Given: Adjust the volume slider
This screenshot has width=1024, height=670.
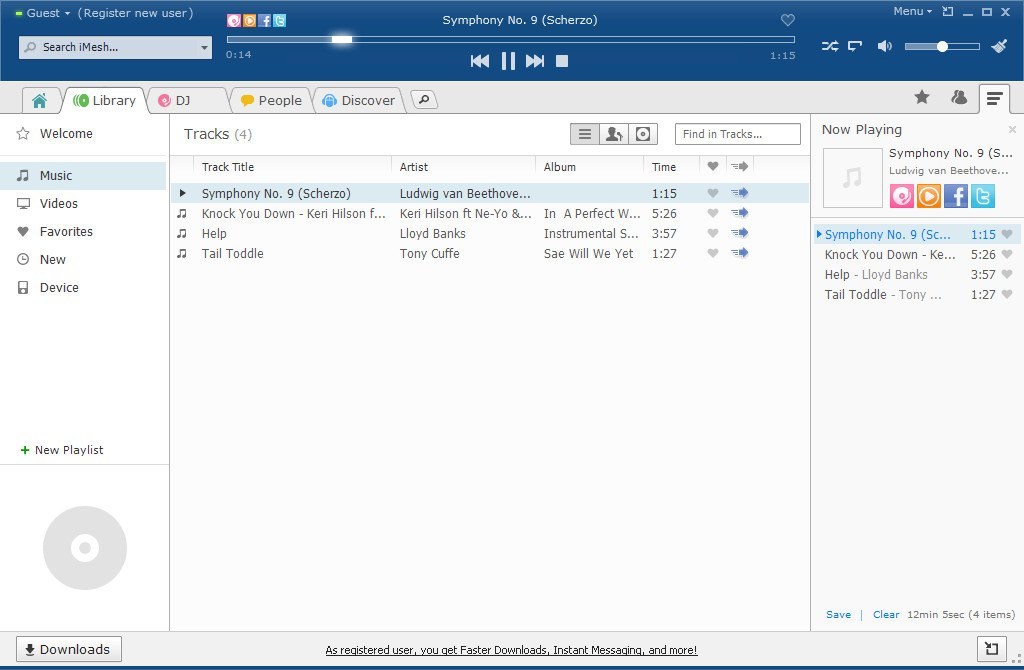Looking at the screenshot, I should tap(941, 46).
